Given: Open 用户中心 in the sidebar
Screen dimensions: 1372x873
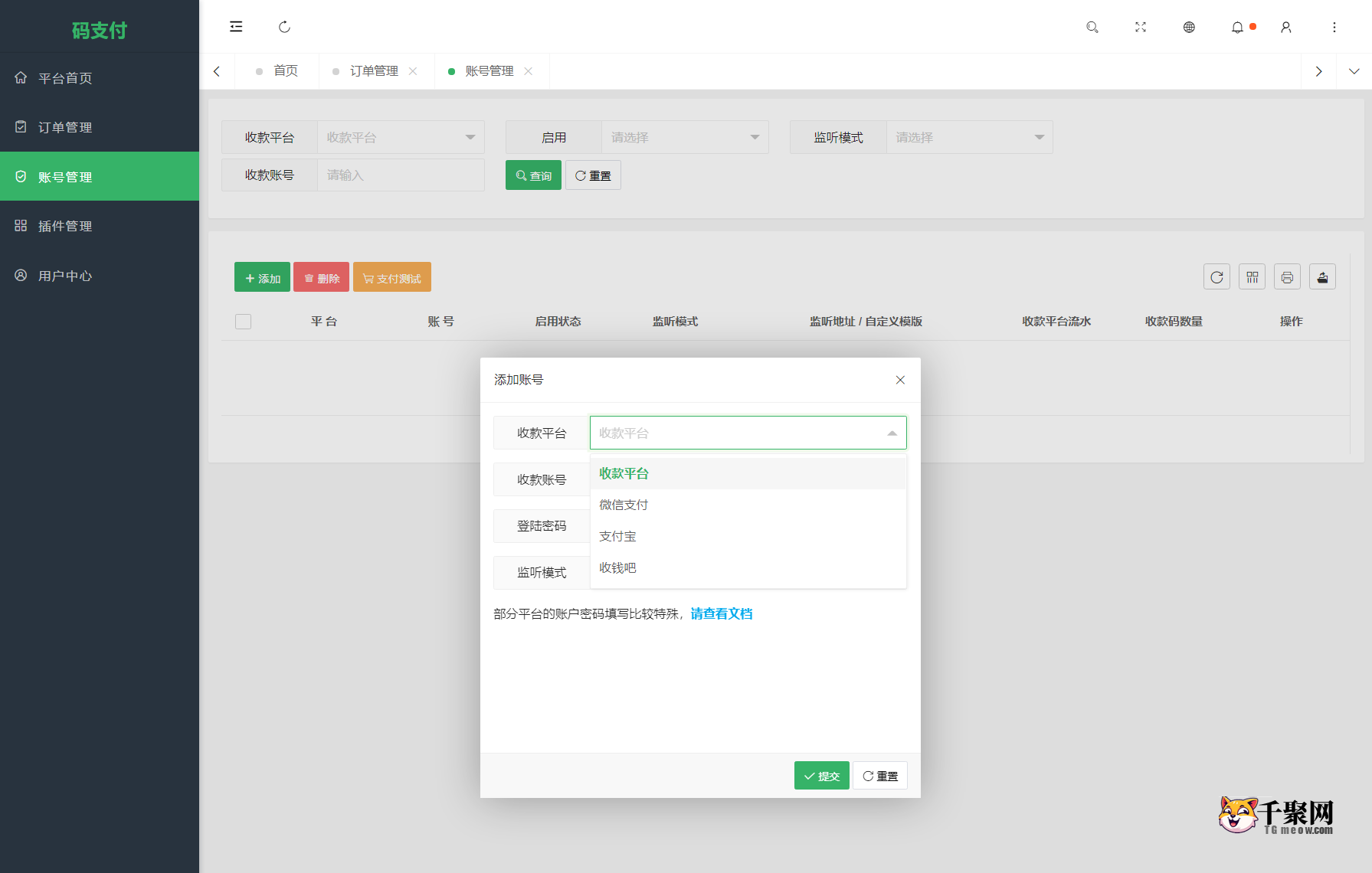Looking at the screenshot, I should point(100,276).
